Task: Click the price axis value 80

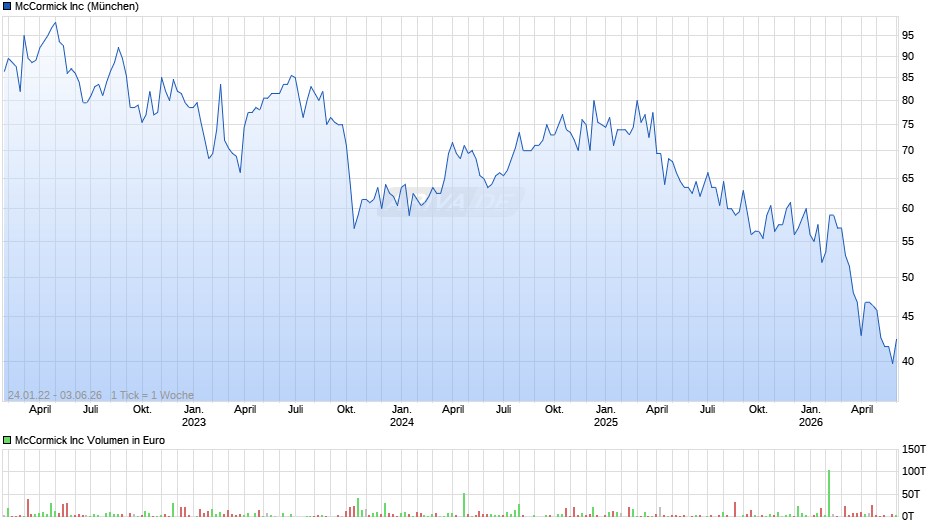Action: pos(908,100)
